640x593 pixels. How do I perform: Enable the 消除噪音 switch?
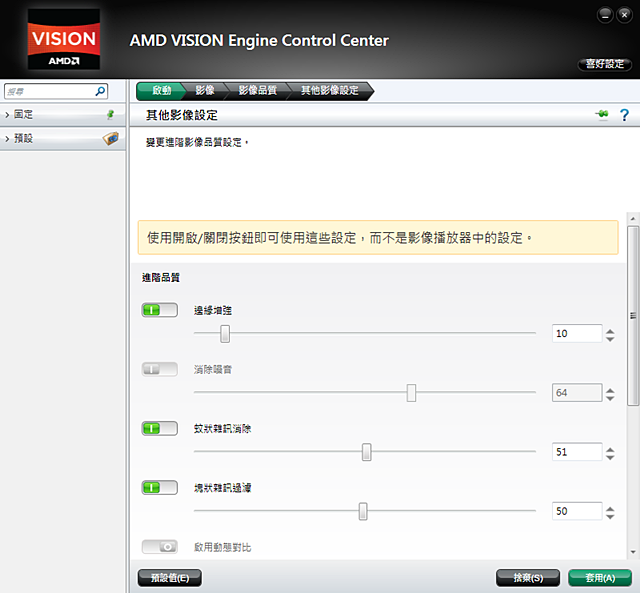pos(160,369)
